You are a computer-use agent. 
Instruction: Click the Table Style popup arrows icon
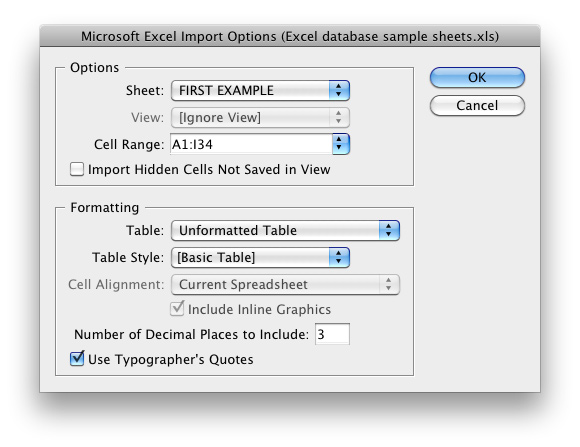(339, 257)
